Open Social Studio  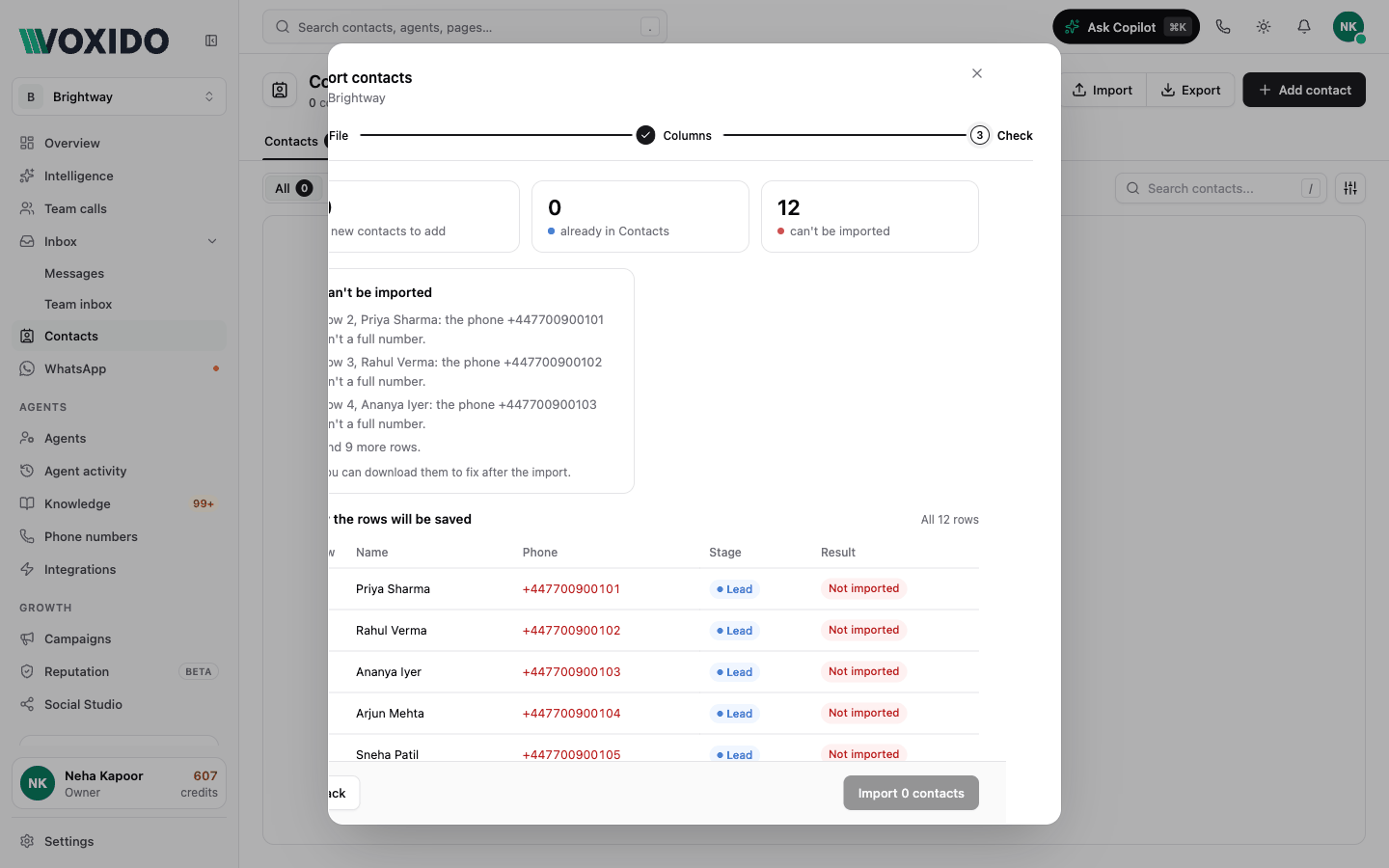click(x=120, y=704)
